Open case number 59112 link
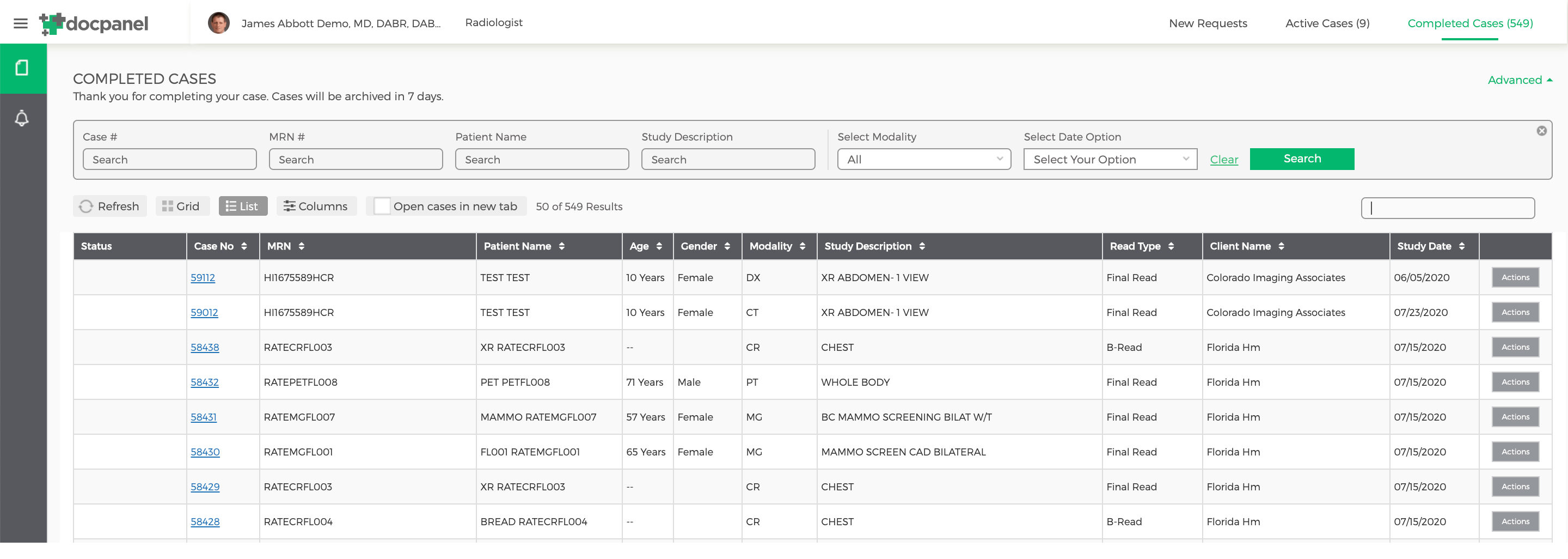 203,278
